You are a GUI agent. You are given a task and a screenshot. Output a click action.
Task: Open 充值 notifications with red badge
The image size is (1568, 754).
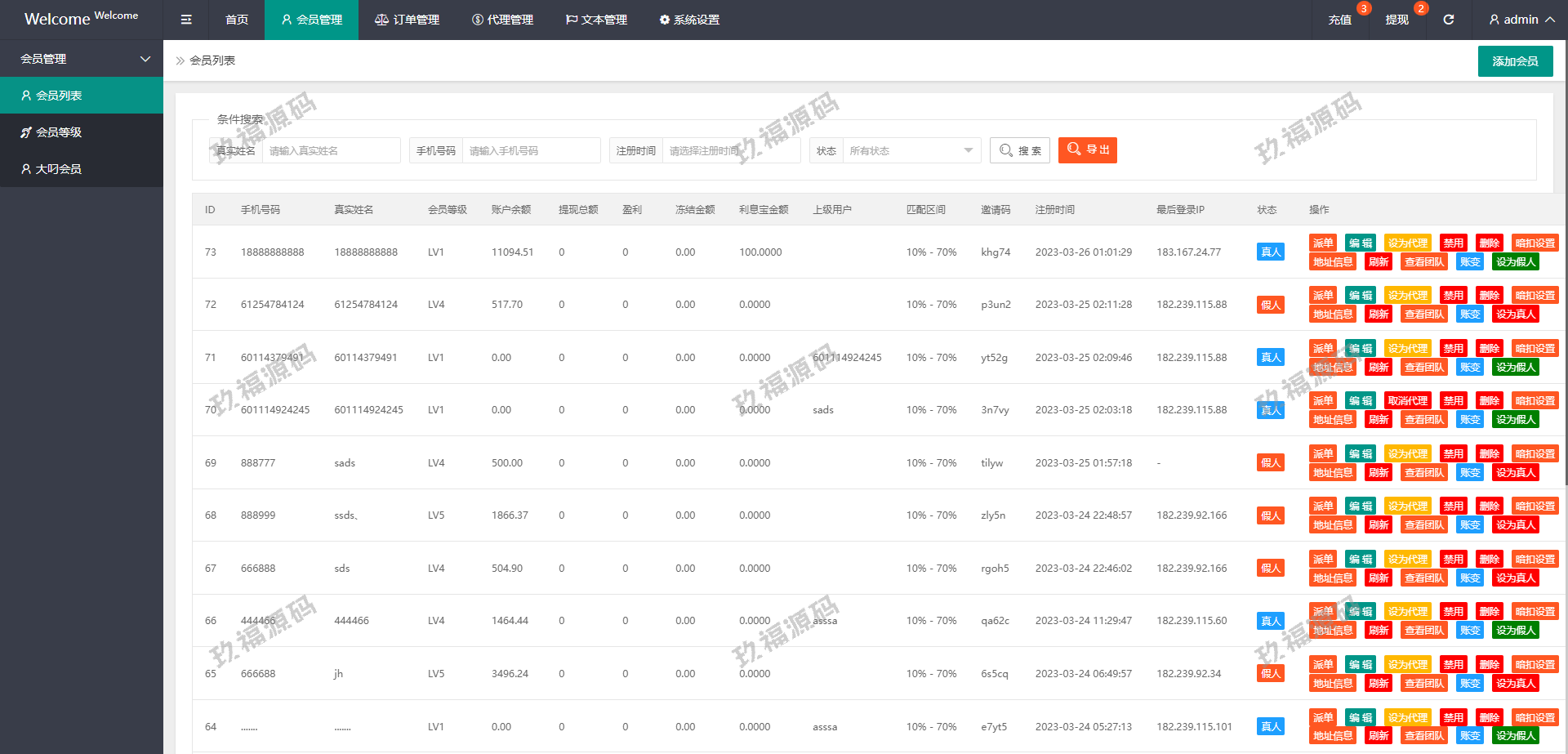[1339, 20]
